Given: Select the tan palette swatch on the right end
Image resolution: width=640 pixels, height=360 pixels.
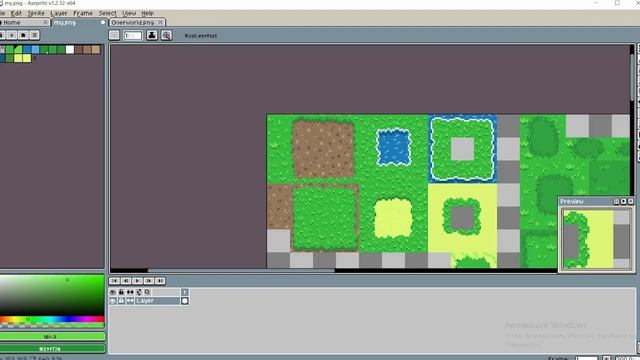Looking at the screenshot, I should pyautogui.click(x=96, y=50).
